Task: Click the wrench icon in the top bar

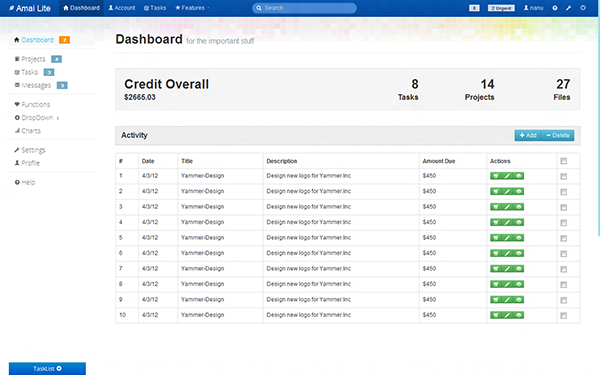Action: coord(569,8)
